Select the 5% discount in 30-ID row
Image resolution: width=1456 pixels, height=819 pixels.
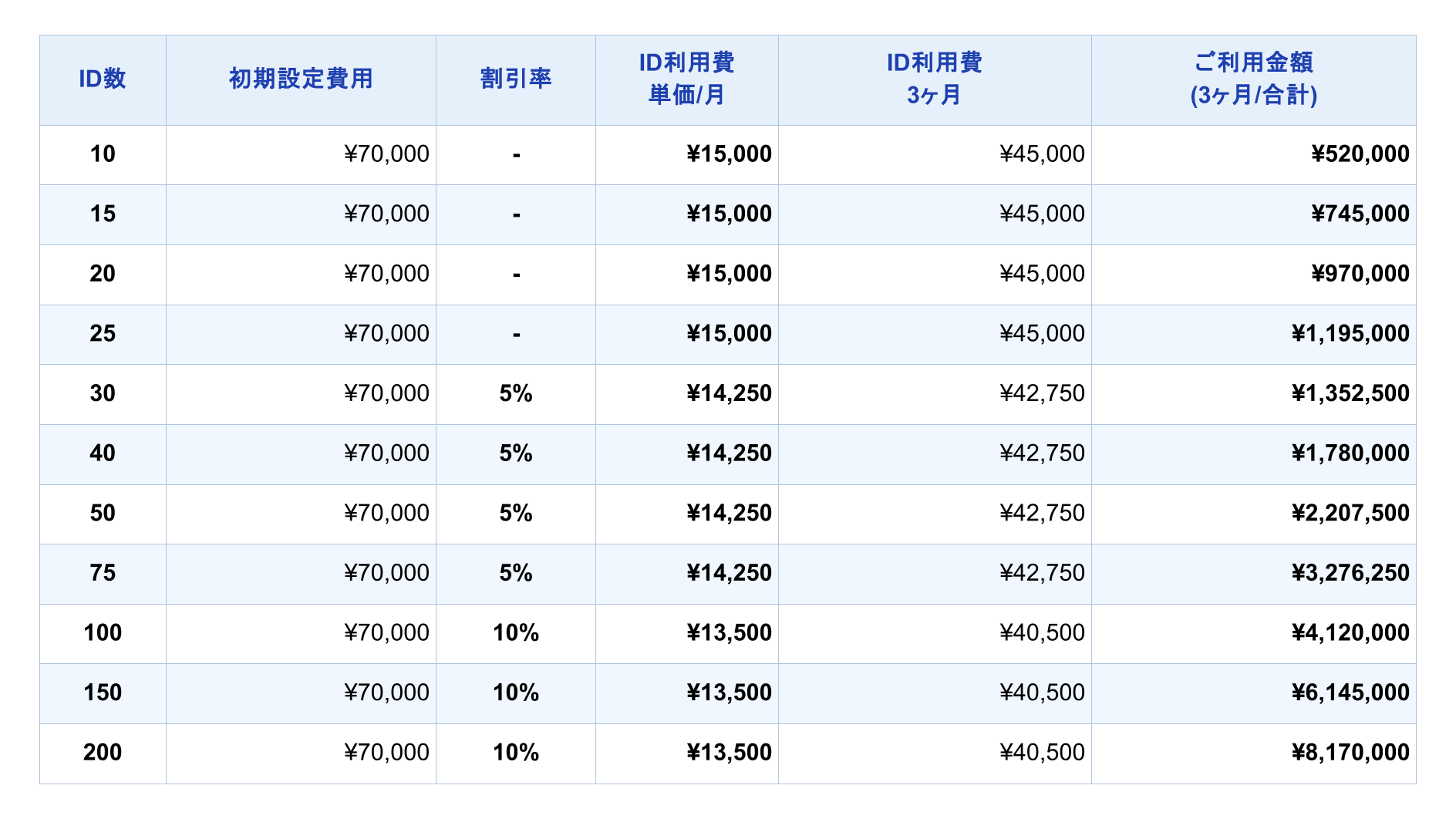pos(515,393)
